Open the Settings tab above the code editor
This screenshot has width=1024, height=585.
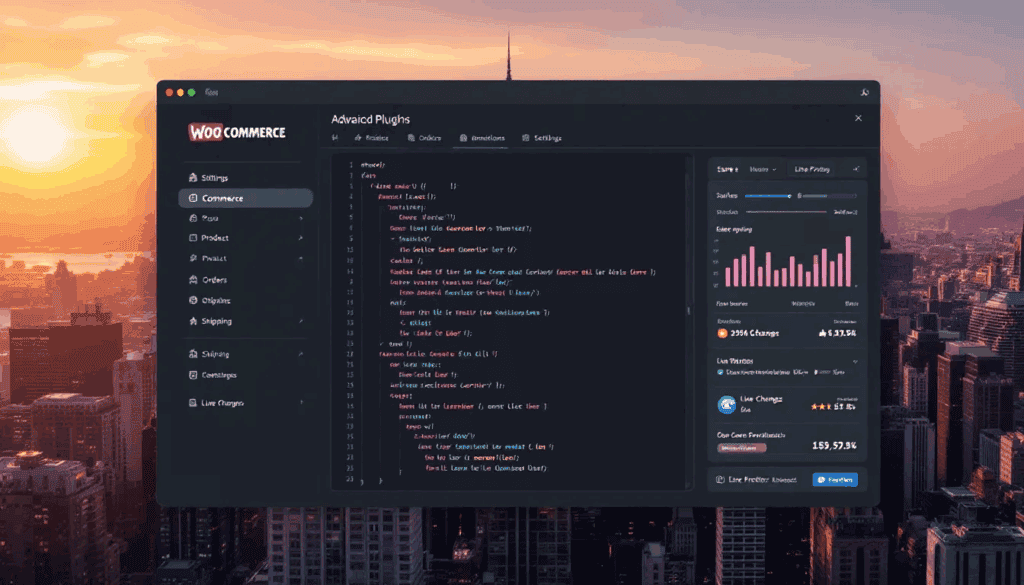click(x=541, y=138)
